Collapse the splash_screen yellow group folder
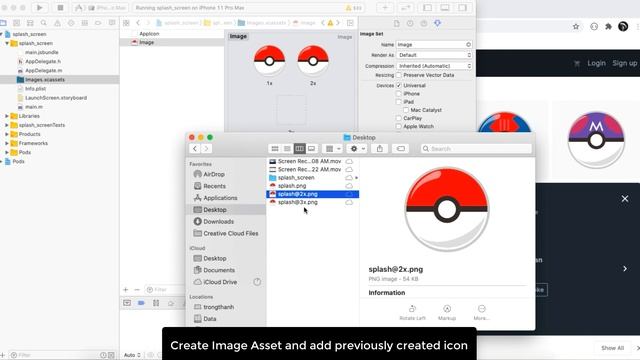The image size is (640, 360). (7, 43)
